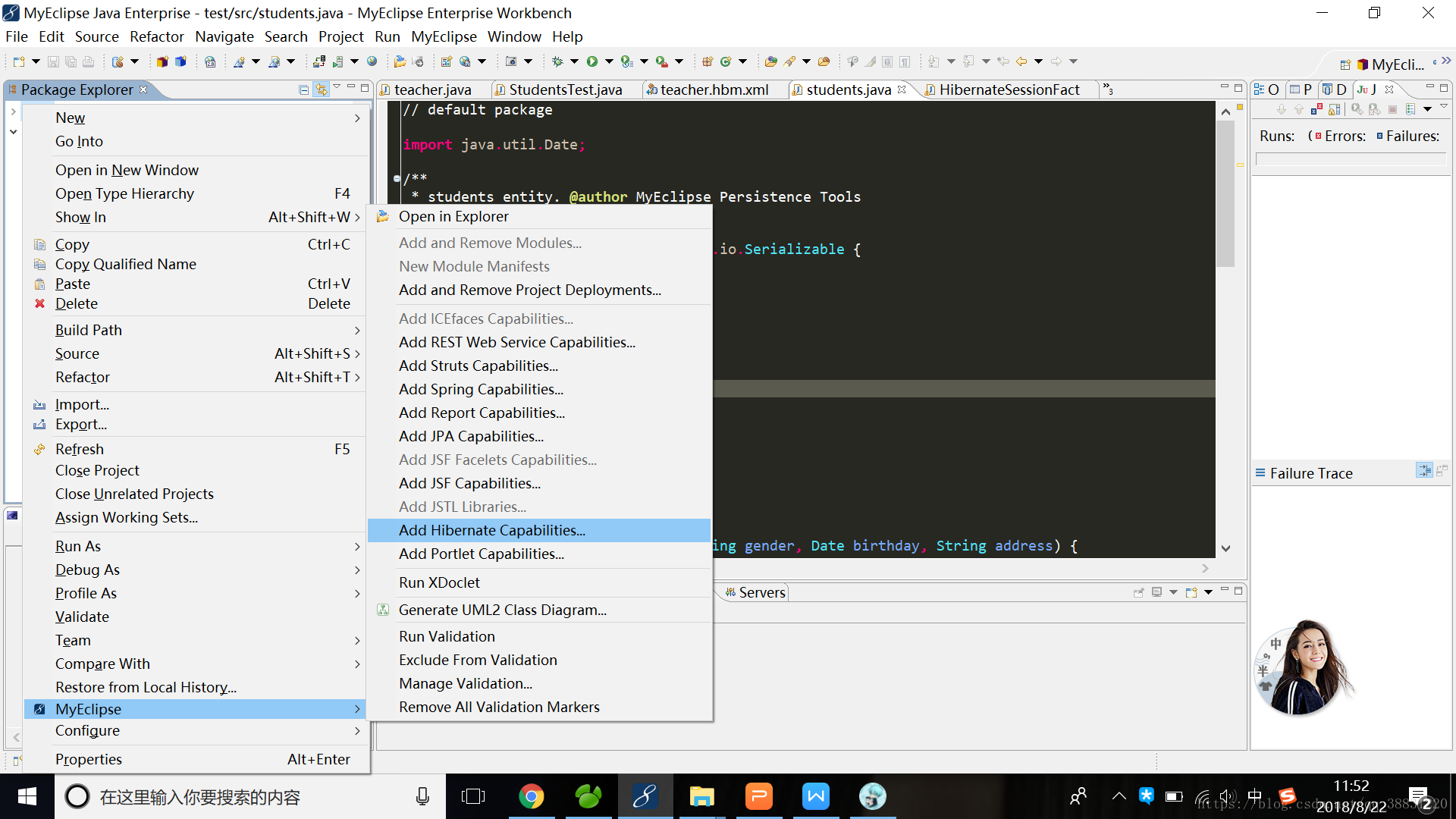Open Task View on the taskbar

pyautogui.click(x=473, y=796)
